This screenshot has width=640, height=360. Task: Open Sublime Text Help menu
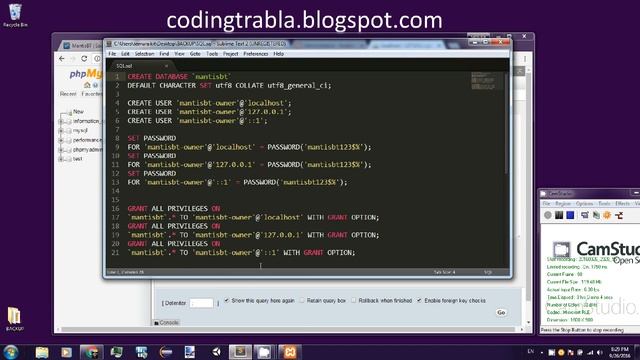pyautogui.click(x=278, y=54)
